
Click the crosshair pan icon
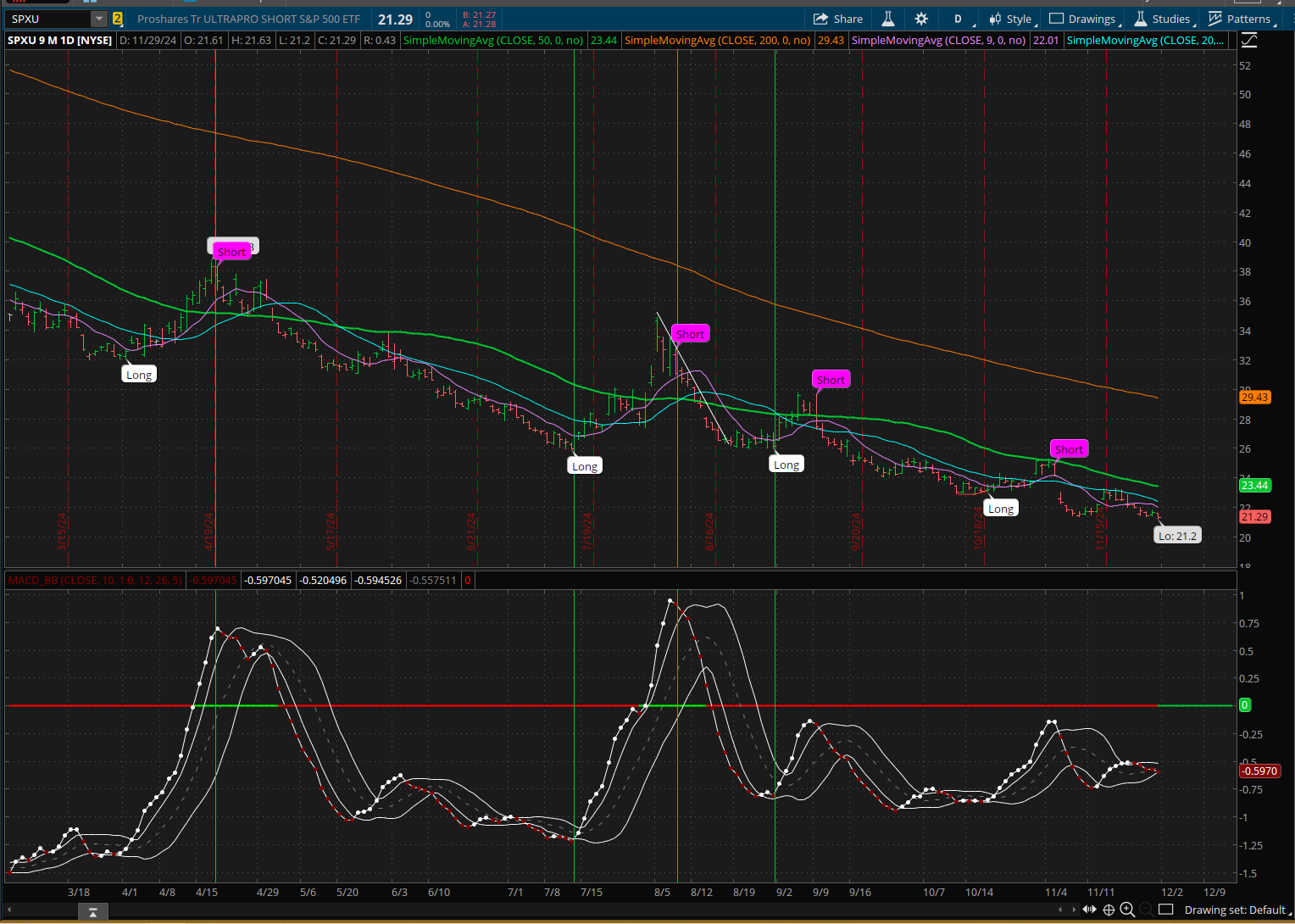point(1109,910)
